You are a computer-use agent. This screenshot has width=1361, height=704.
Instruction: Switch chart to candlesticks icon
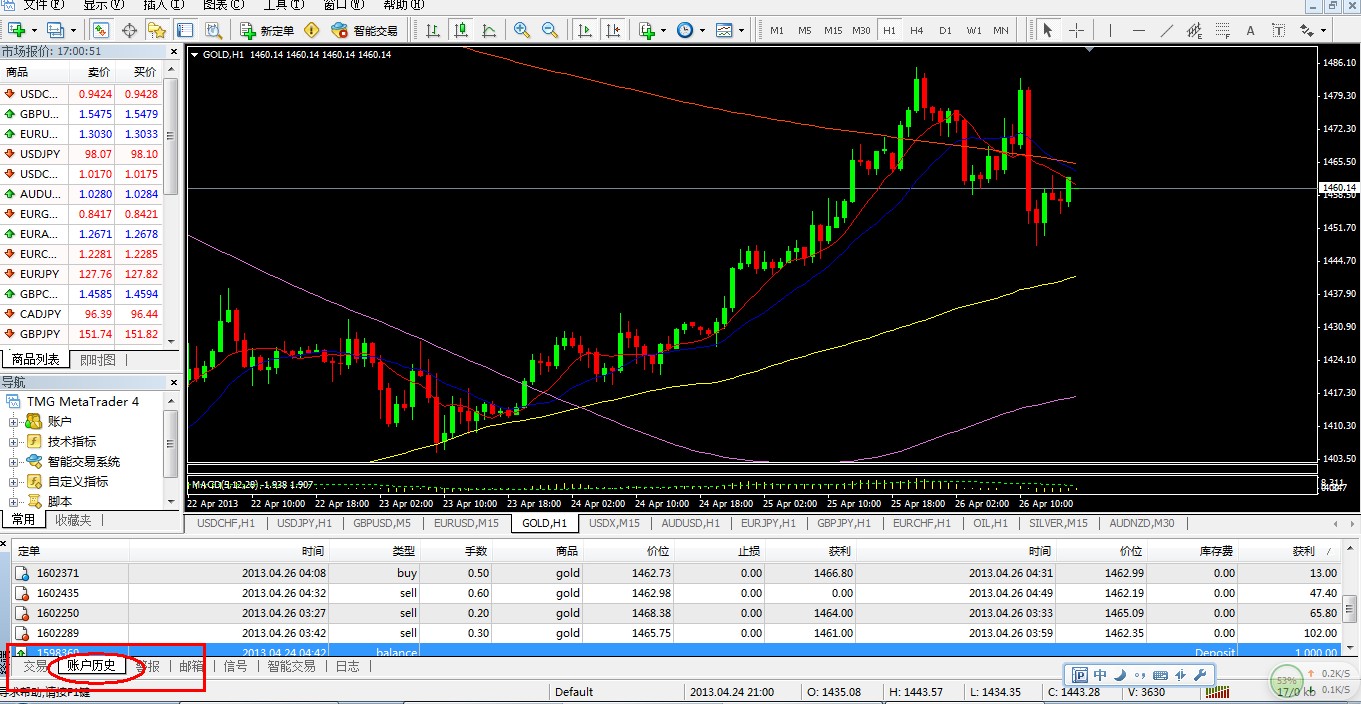pyautogui.click(x=461, y=30)
